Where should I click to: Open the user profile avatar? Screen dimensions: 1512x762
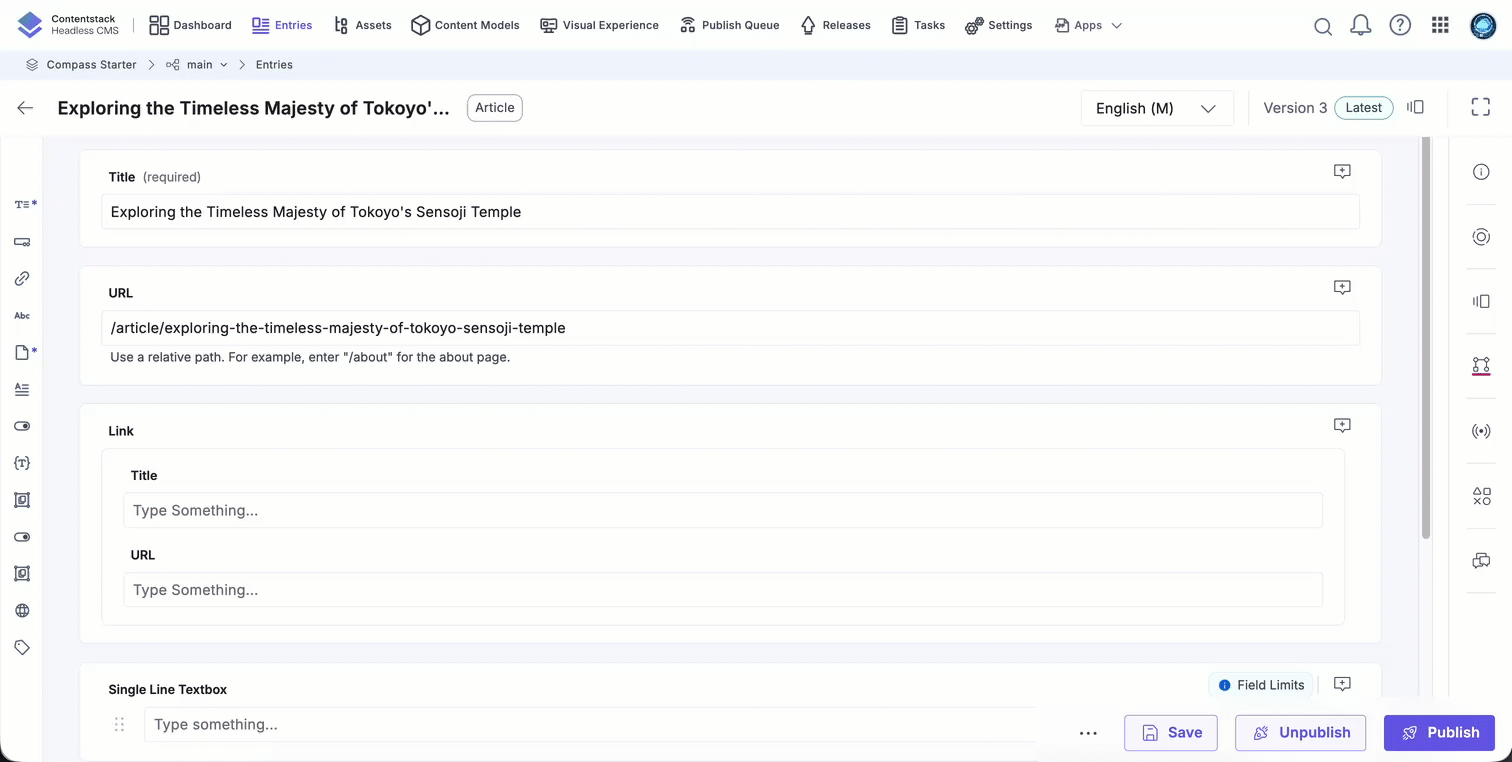click(1483, 26)
